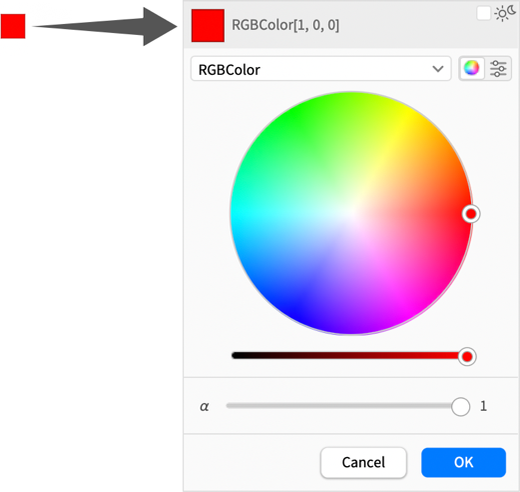Click the dark gray arrow graphic
This screenshot has height=492, width=520.
pos(105,26)
